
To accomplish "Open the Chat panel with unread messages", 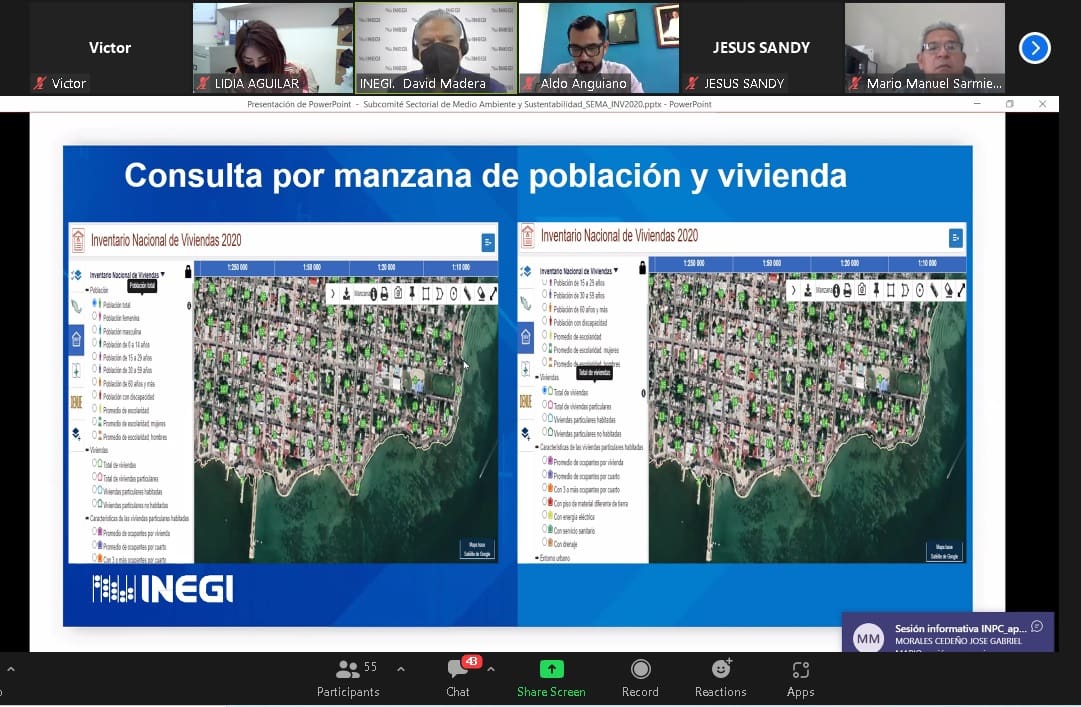I will [458, 677].
